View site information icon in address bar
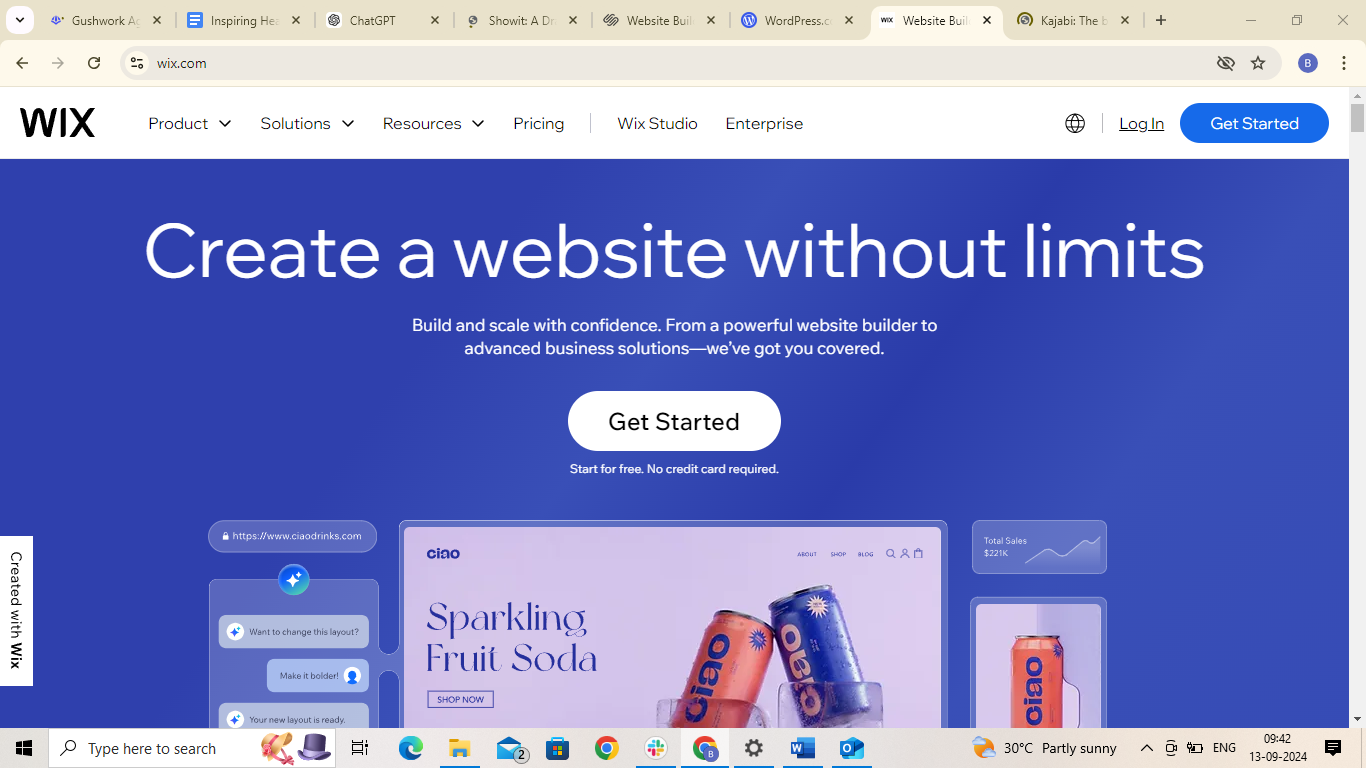 tap(137, 63)
